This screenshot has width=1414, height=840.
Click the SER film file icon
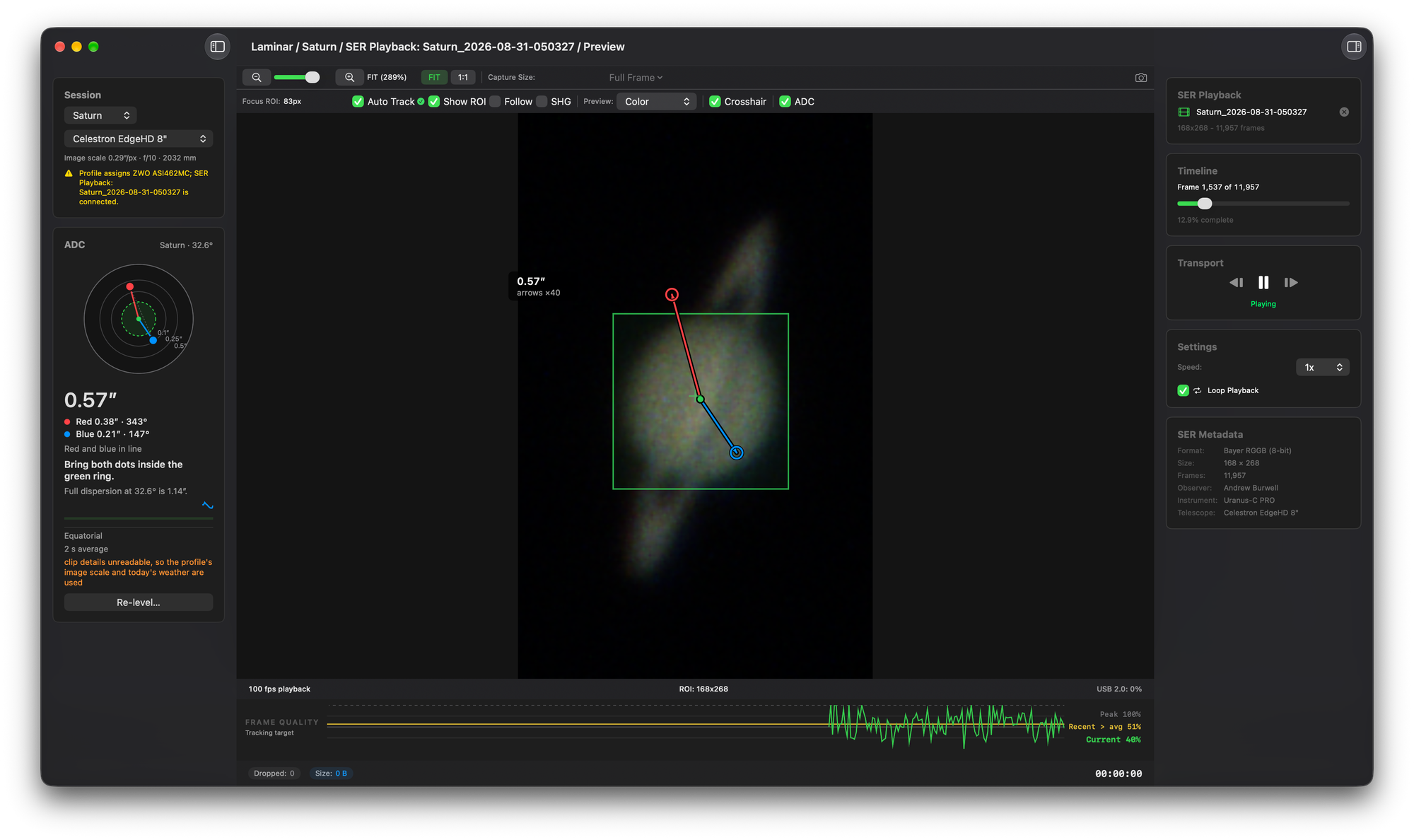click(1184, 112)
